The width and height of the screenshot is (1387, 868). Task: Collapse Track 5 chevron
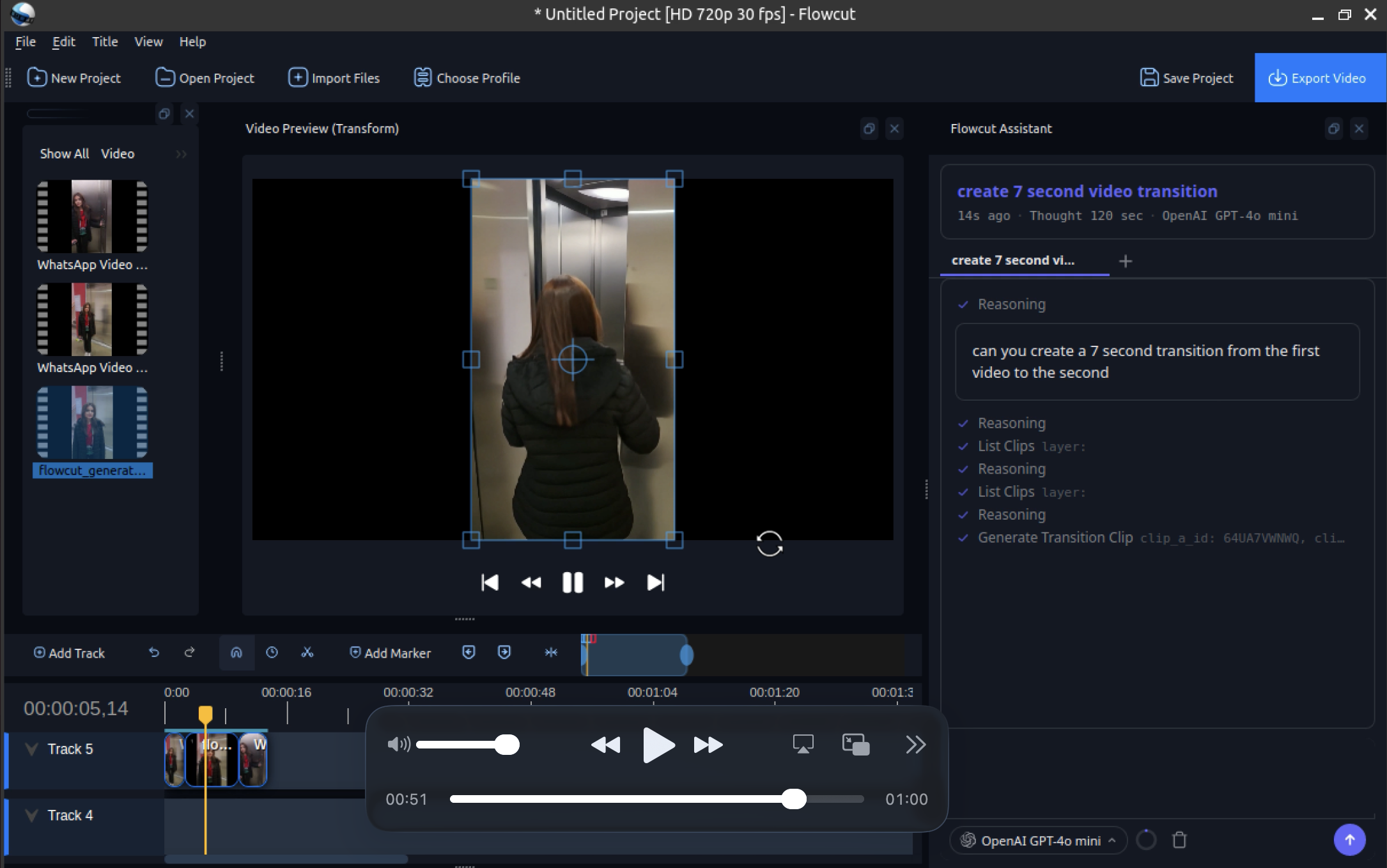[x=31, y=749]
